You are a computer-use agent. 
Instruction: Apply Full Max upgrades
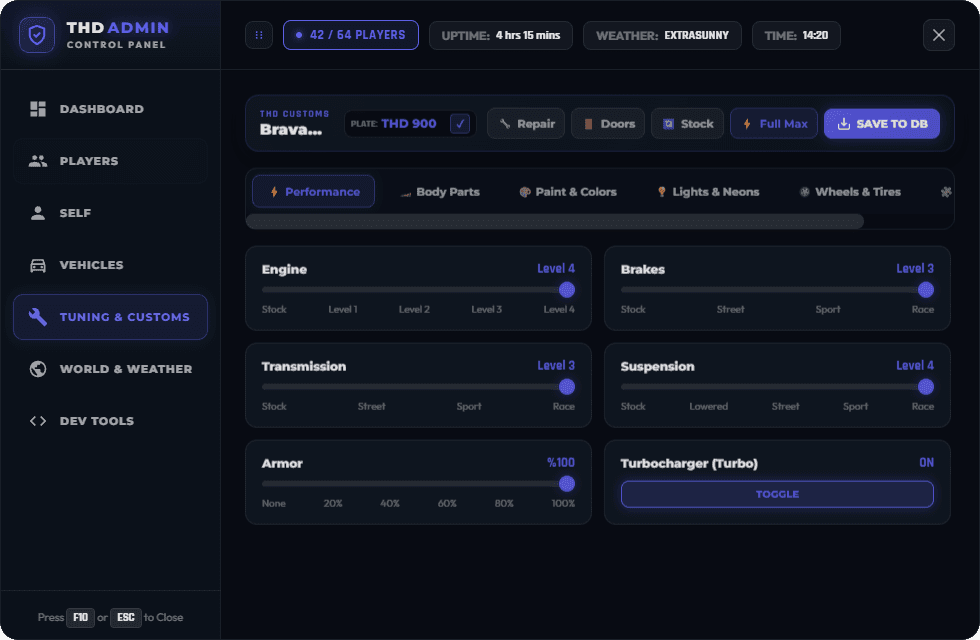[774, 124]
